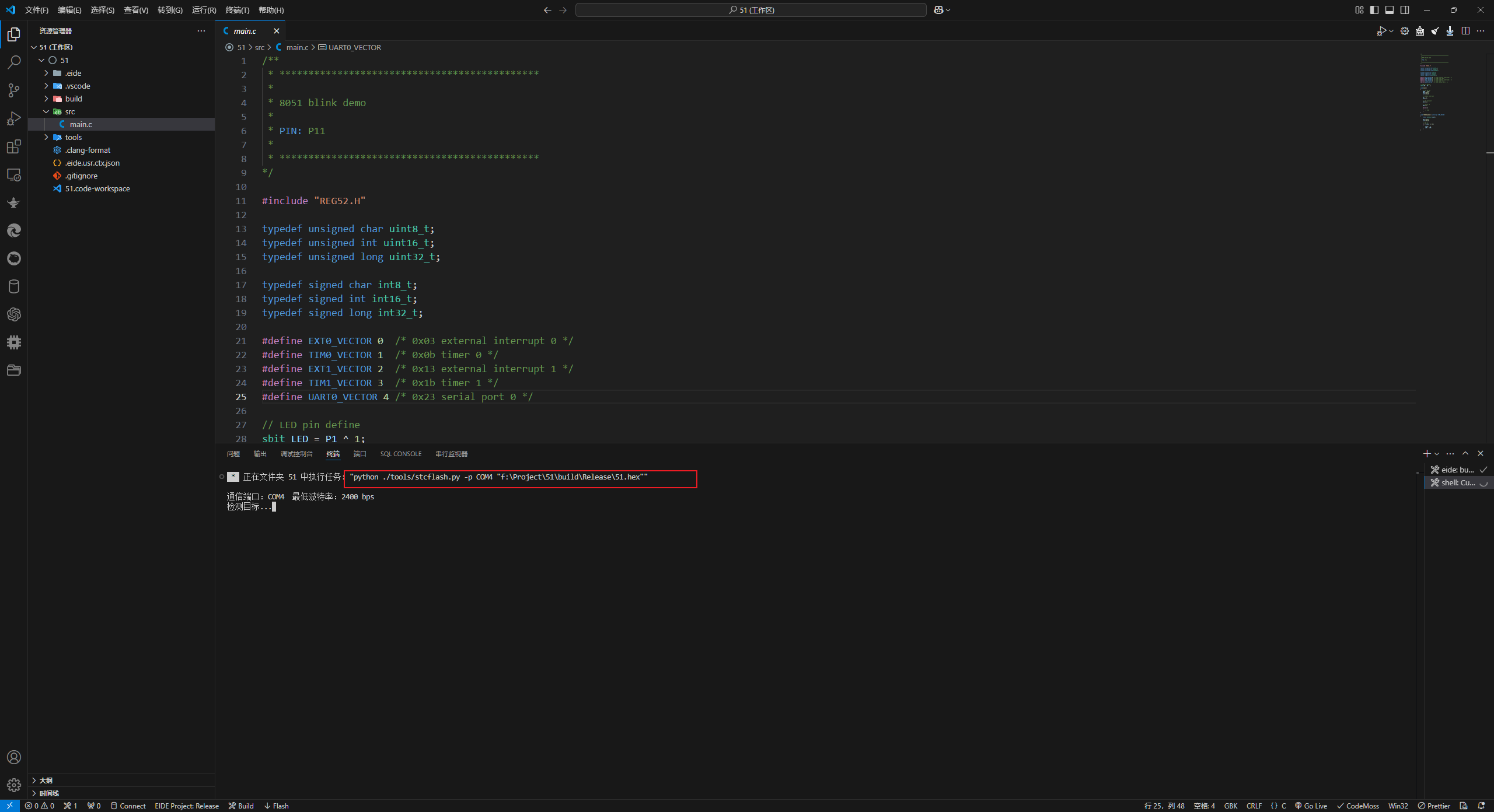
Task: Click Flash in the status bar
Action: (x=276, y=806)
